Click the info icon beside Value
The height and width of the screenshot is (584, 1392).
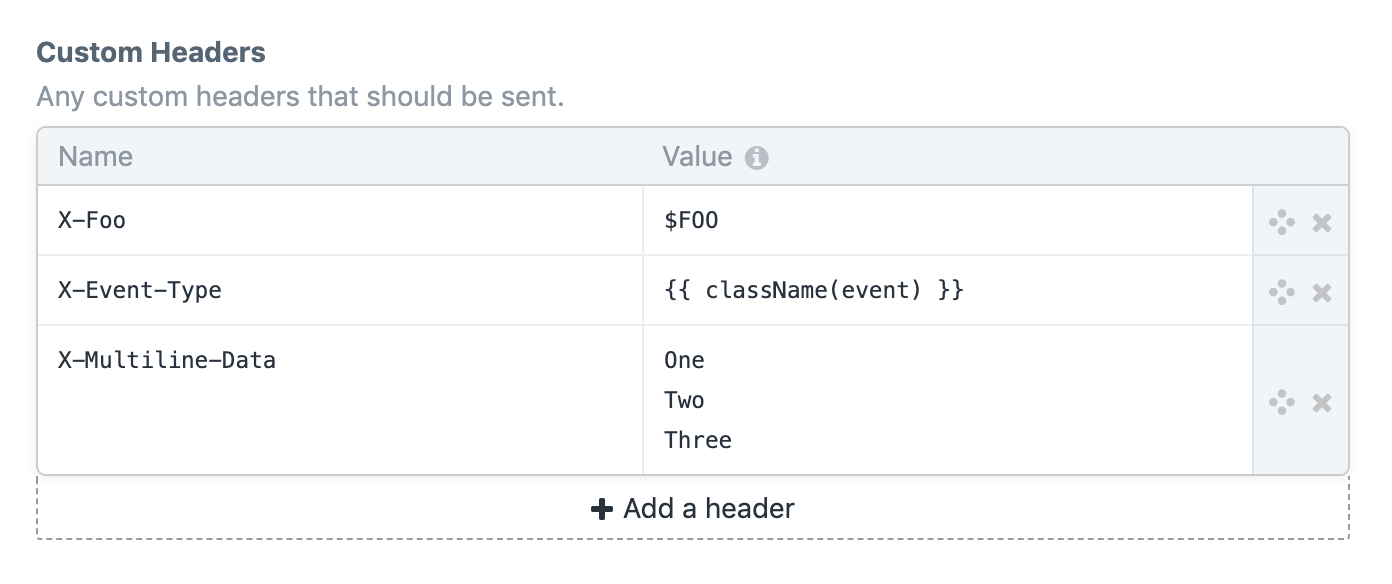click(x=757, y=158)
